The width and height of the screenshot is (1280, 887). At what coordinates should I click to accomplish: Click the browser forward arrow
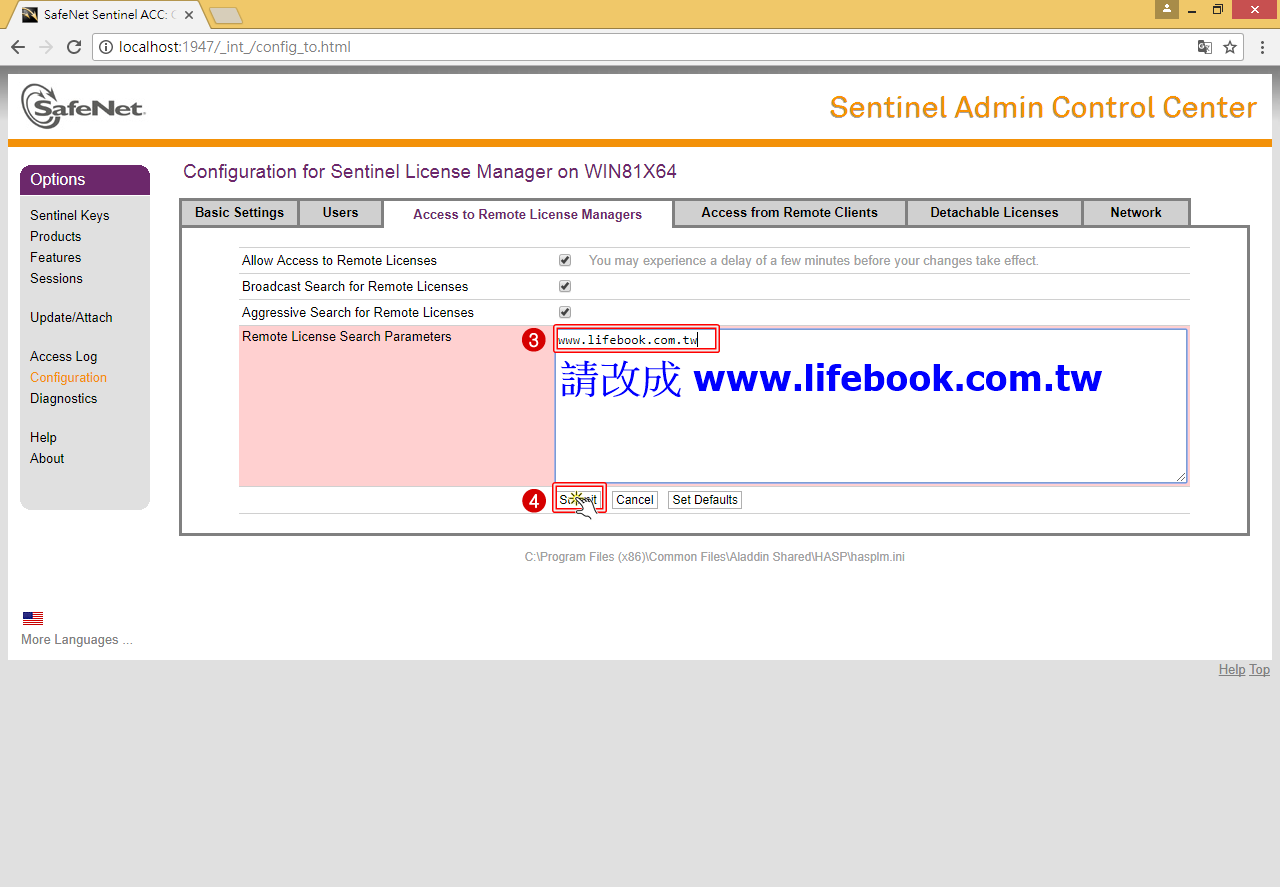pyautogui.click(x=46, y=47)
